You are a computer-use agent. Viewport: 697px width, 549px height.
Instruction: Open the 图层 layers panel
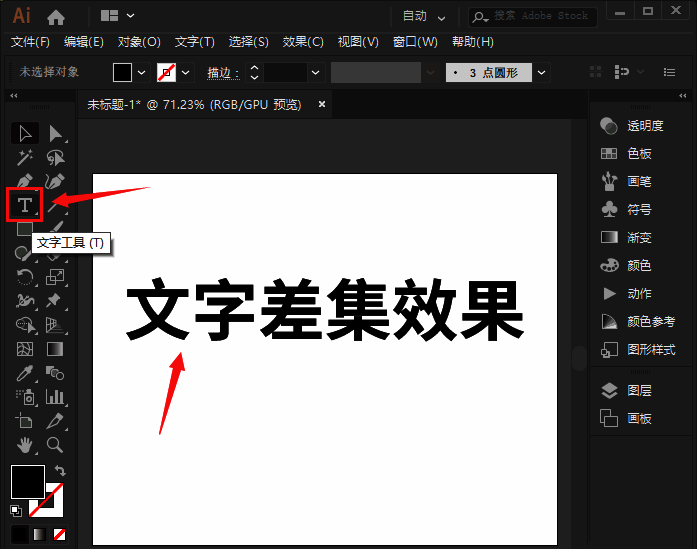click(626, 391)
